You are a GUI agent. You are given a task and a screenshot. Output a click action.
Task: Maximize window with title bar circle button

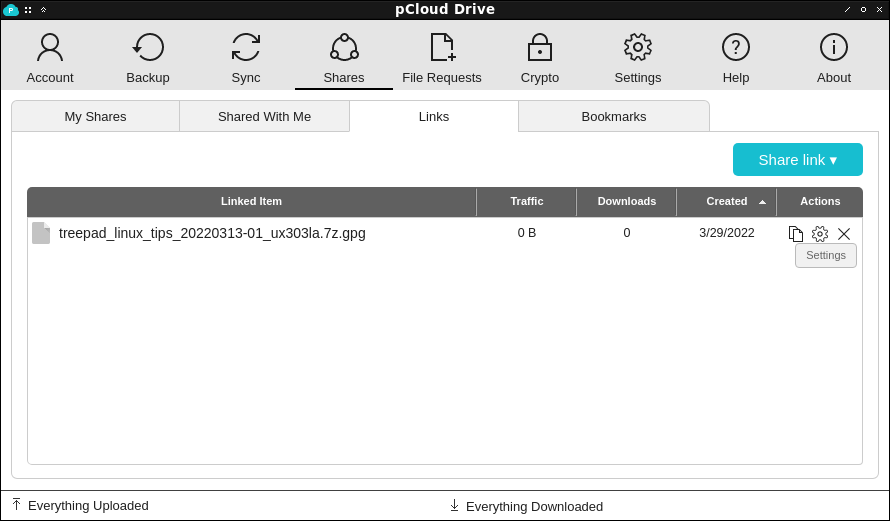(x=863, y=10)
